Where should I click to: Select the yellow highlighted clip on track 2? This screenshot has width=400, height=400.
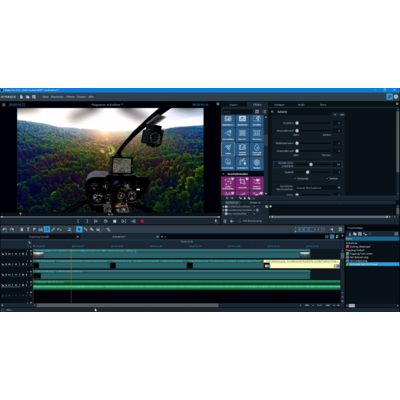pyautogui.click(x=302, y=264)
